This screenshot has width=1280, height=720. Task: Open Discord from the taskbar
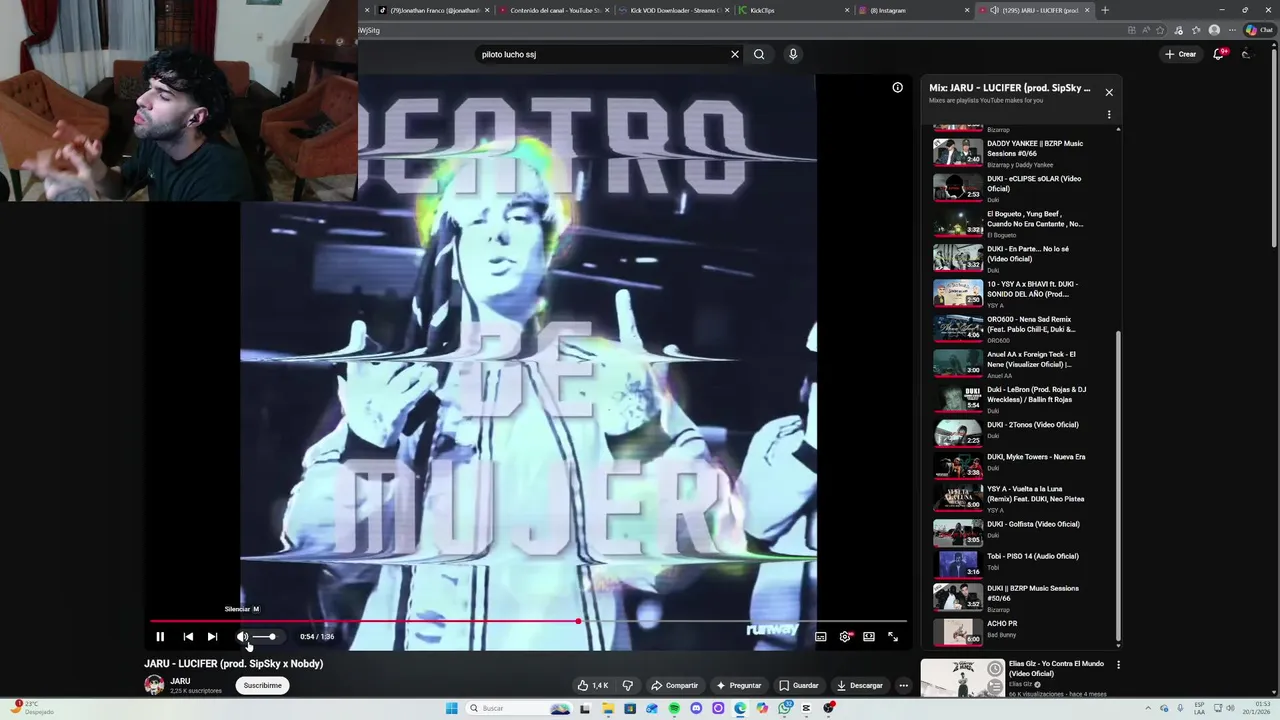[696, 708]
